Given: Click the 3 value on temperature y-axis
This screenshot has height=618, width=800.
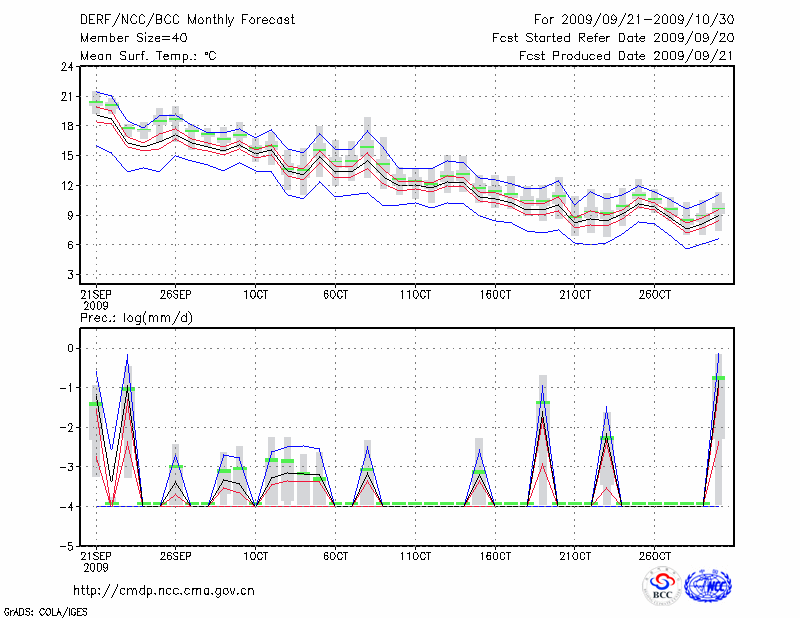Looking at the screenshot, I should point(70,274).
